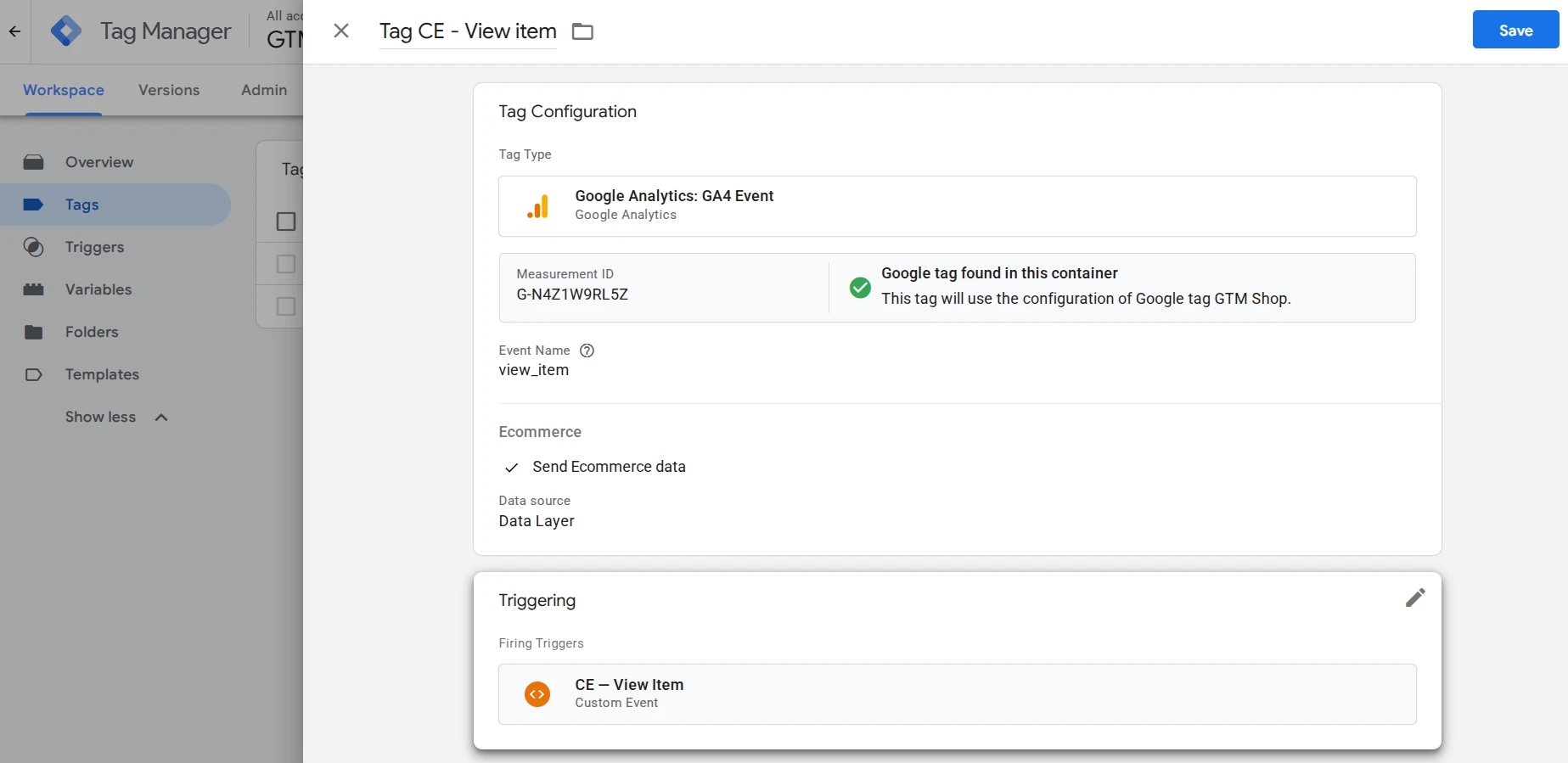The height and width of the screenshot is (763, 1568).
Task: Save the tag with the Save button
Action: [1515, 30]
